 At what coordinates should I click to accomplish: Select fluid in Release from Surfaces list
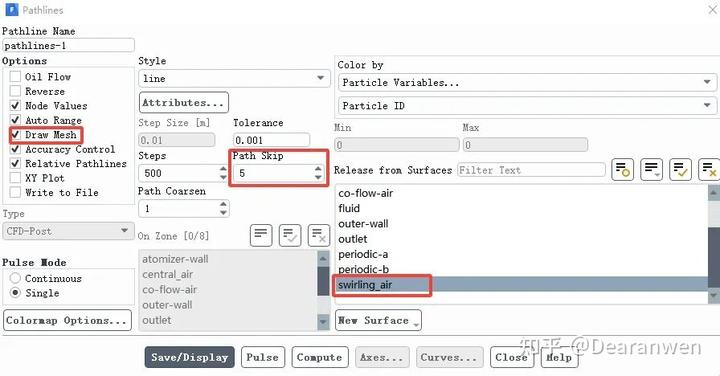(521, 208)
